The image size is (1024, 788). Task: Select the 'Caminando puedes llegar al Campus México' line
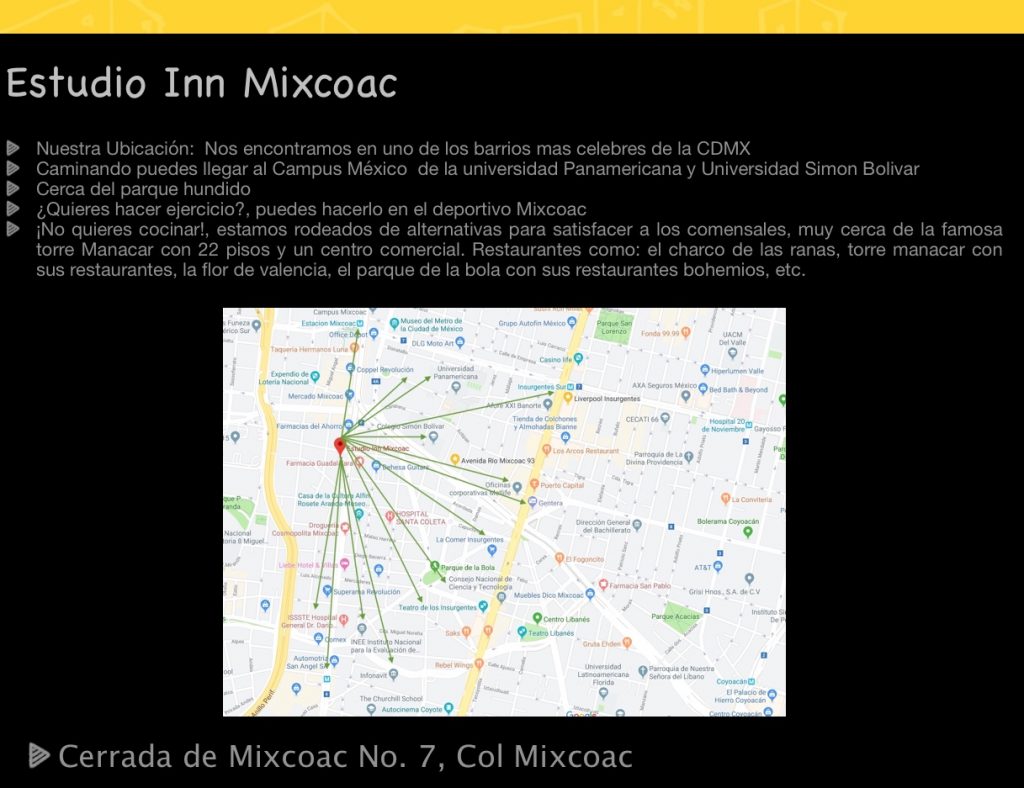tap(477, 169)
